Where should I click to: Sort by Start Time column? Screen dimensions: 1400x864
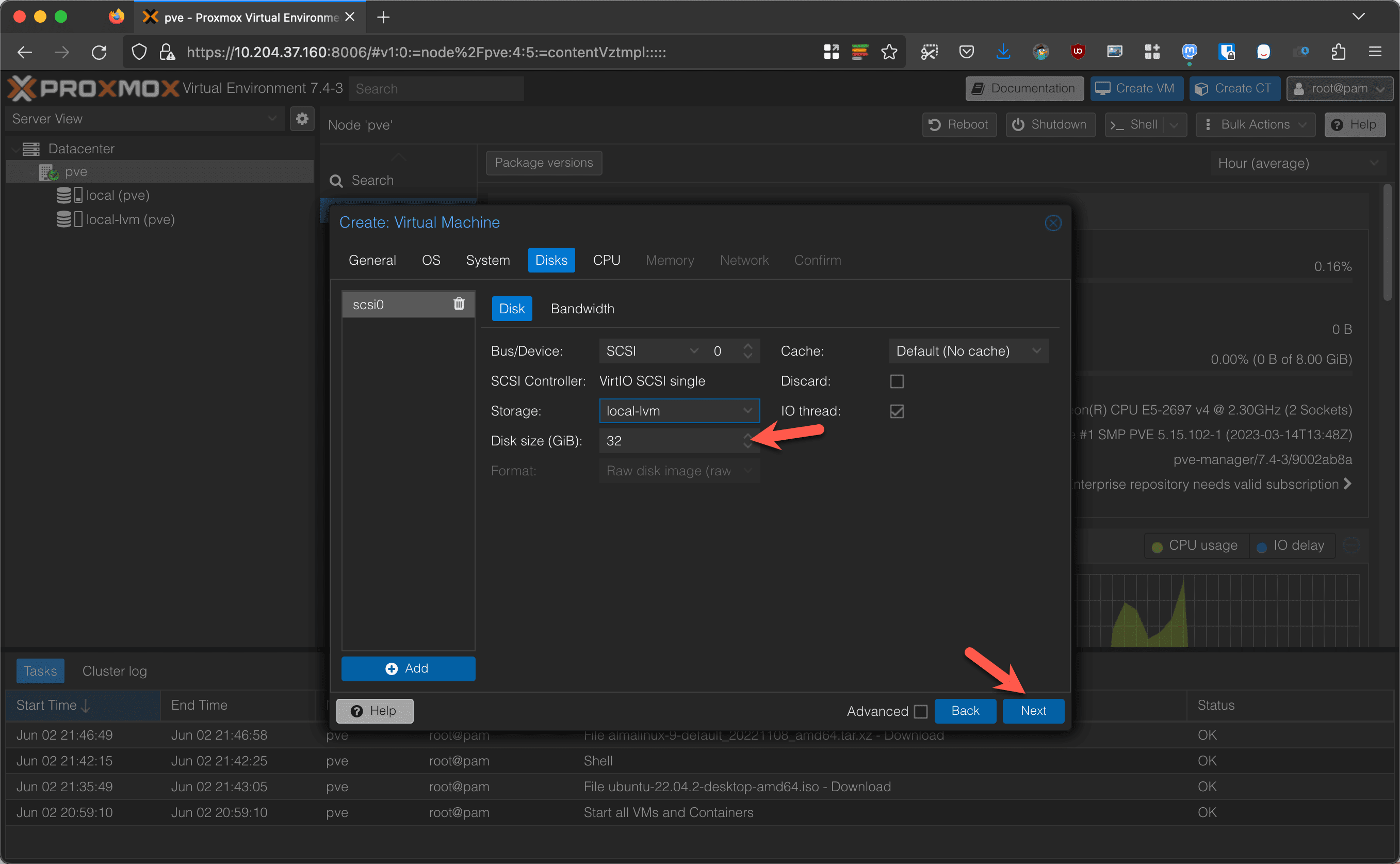pos(83,705)
